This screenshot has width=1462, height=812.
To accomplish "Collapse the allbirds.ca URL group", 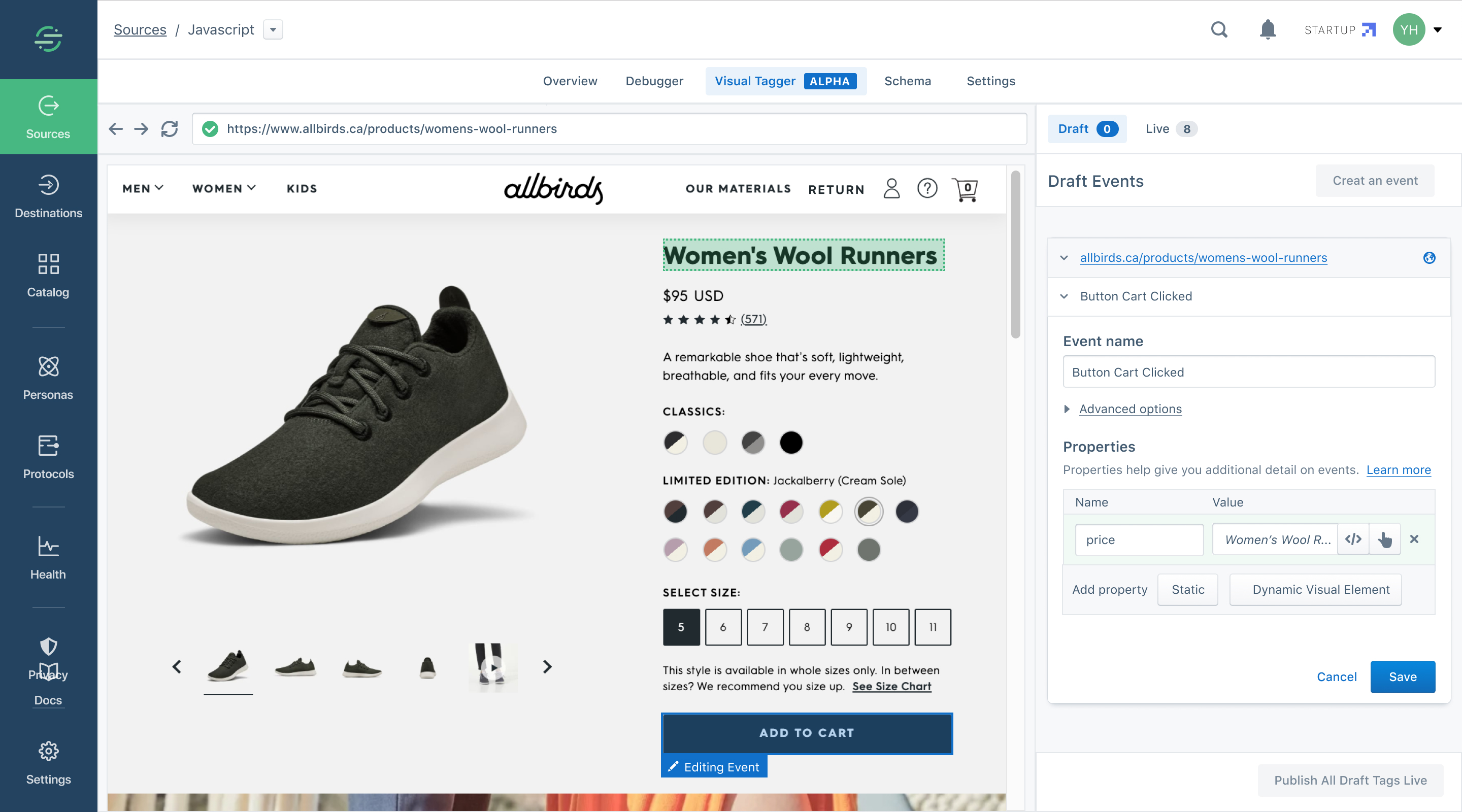I will 1064,258.
